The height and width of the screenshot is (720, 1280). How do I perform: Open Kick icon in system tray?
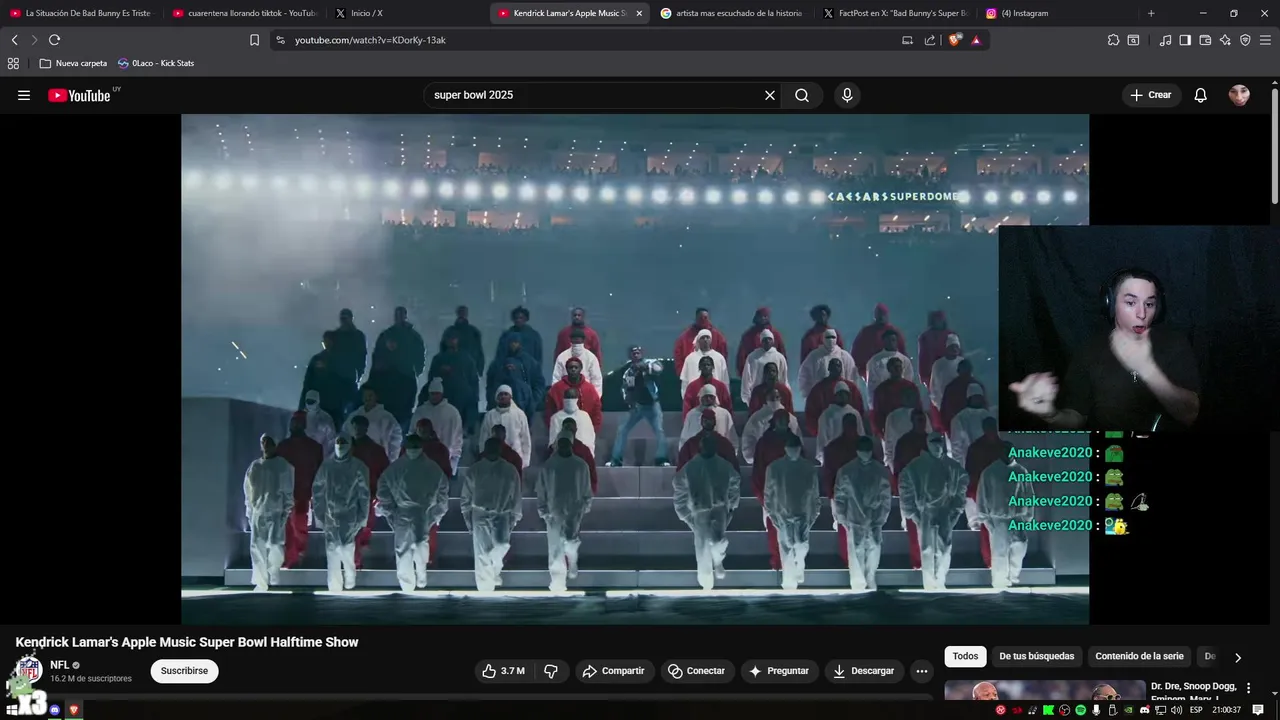pos(1049,710)
